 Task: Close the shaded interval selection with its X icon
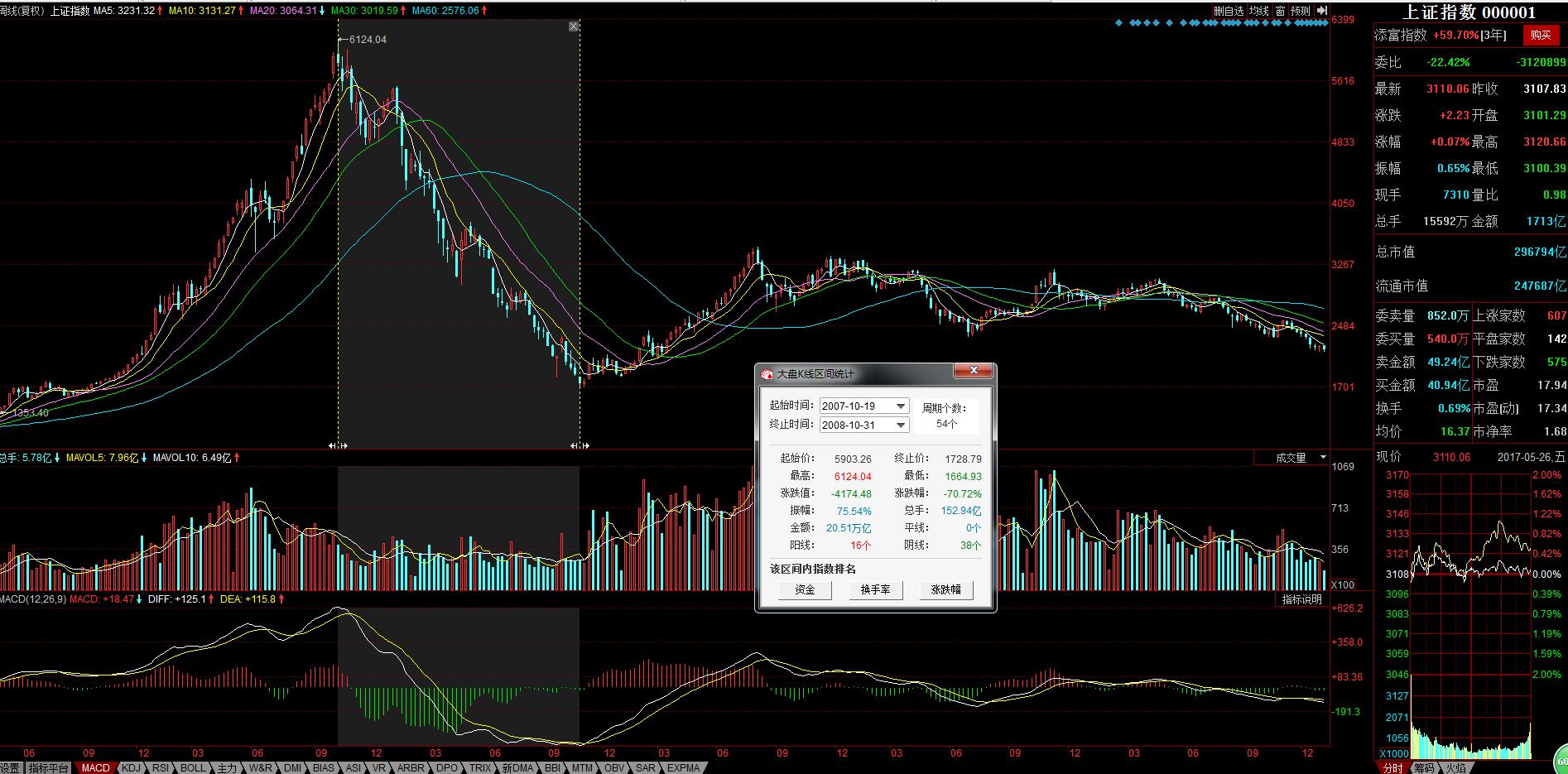(x=574, y=27)
